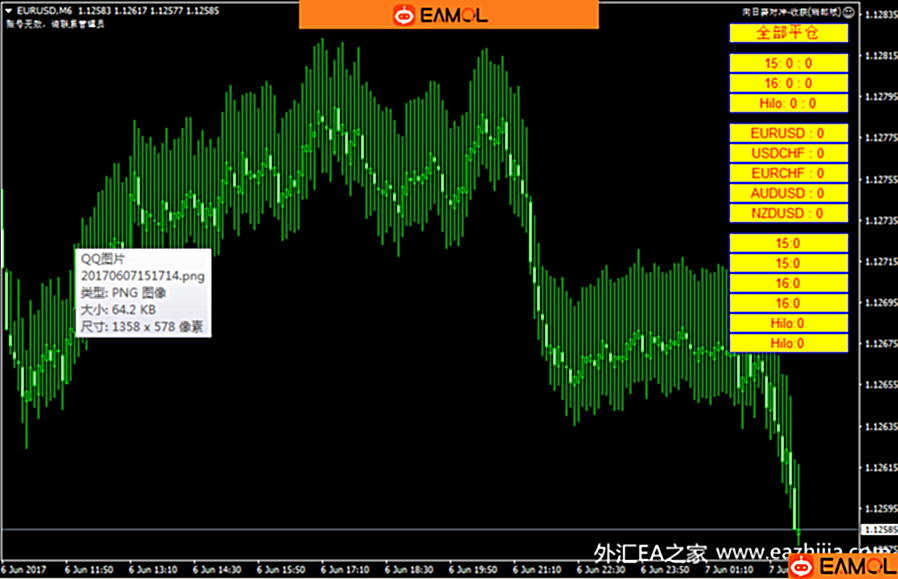This screenshot has width=898, height=579.
Task: Select the "Hilo: 0 : 0" button
Action: [x=788, y=103]
